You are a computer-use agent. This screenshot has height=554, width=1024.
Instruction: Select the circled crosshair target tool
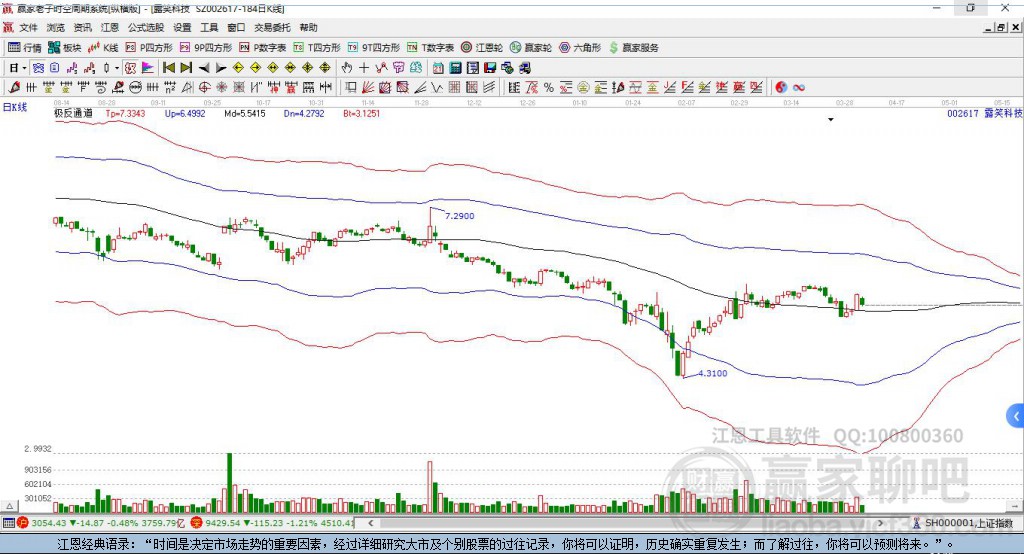(204, 88)
